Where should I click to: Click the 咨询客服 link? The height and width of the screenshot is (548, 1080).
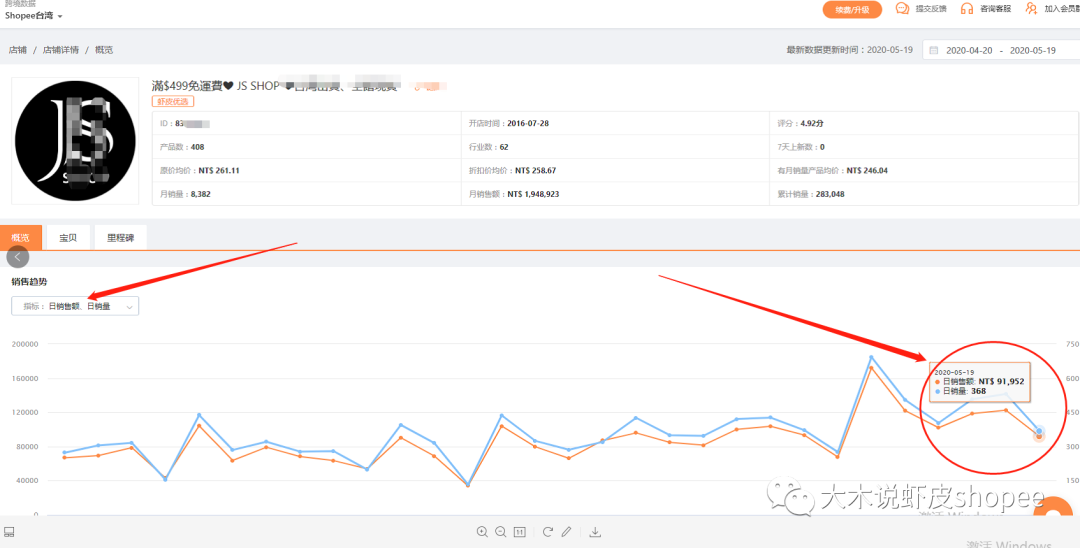pyautogui.click(x=995, y=9)
